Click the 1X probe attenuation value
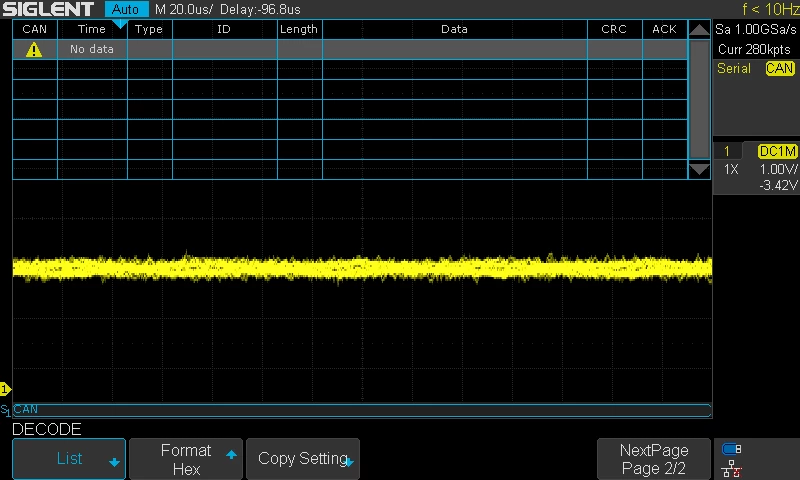 [731, 169]
